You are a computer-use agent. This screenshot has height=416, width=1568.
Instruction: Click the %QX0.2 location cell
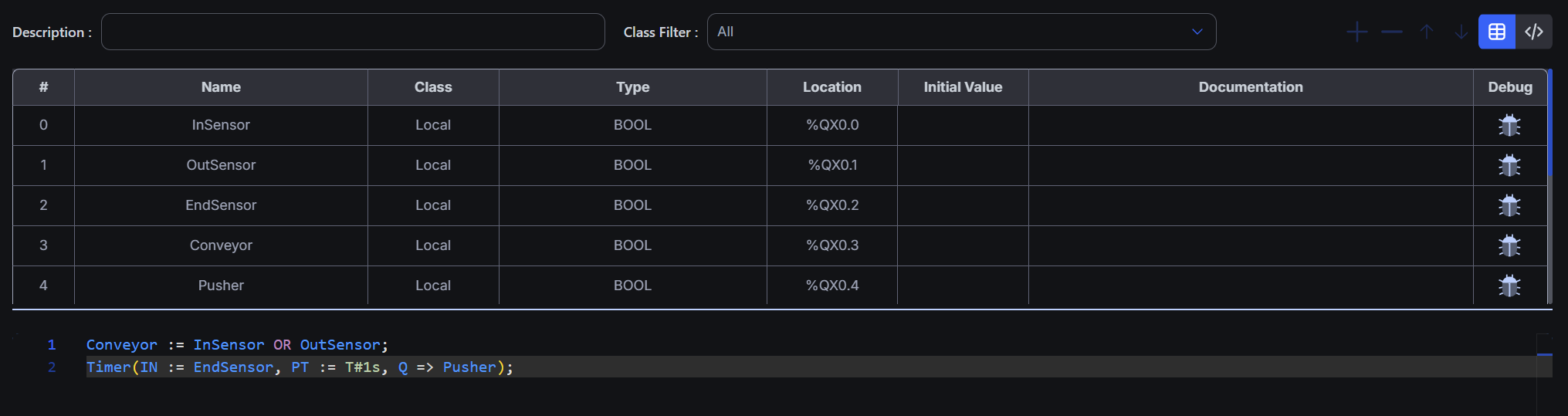coord(831,205)
